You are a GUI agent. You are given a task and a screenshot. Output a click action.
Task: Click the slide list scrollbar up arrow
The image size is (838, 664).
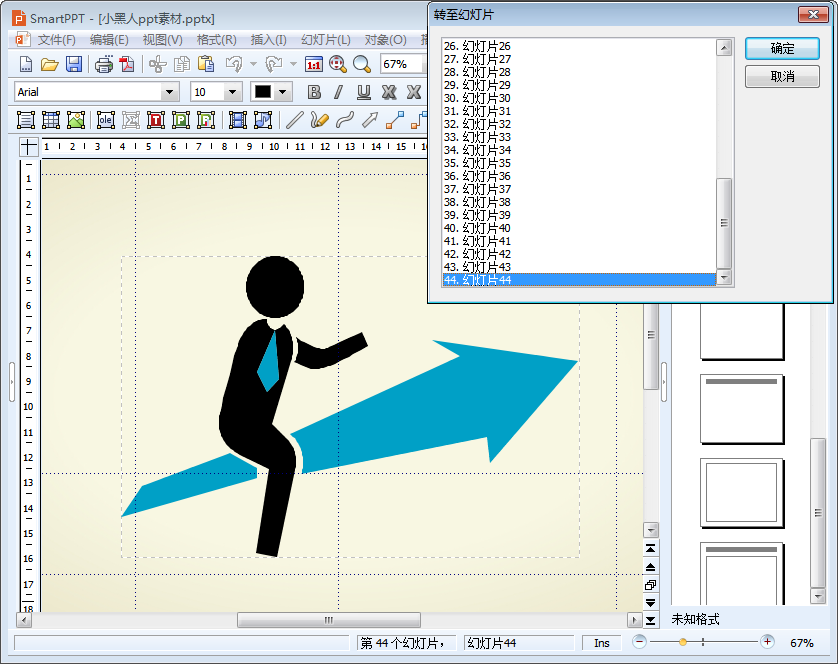pos(724,48)
